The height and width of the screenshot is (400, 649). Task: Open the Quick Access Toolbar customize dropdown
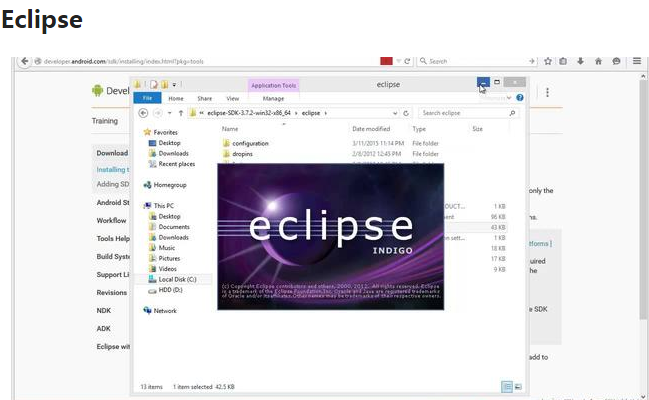tap(174, 85)
